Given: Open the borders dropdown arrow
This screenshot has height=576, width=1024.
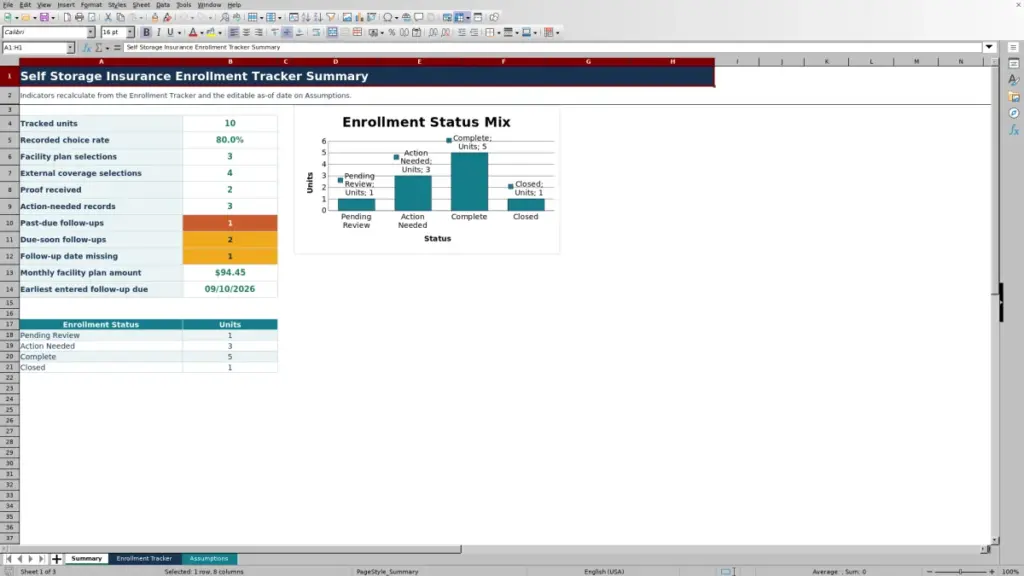Looking at the screenshot, I should (x=498, y=33).
